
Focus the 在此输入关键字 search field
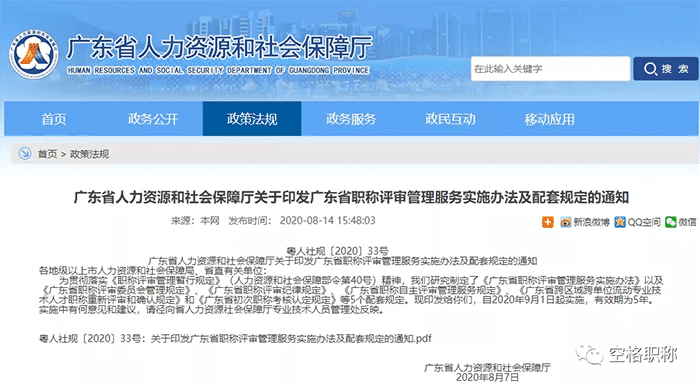[x=550, y=69]
